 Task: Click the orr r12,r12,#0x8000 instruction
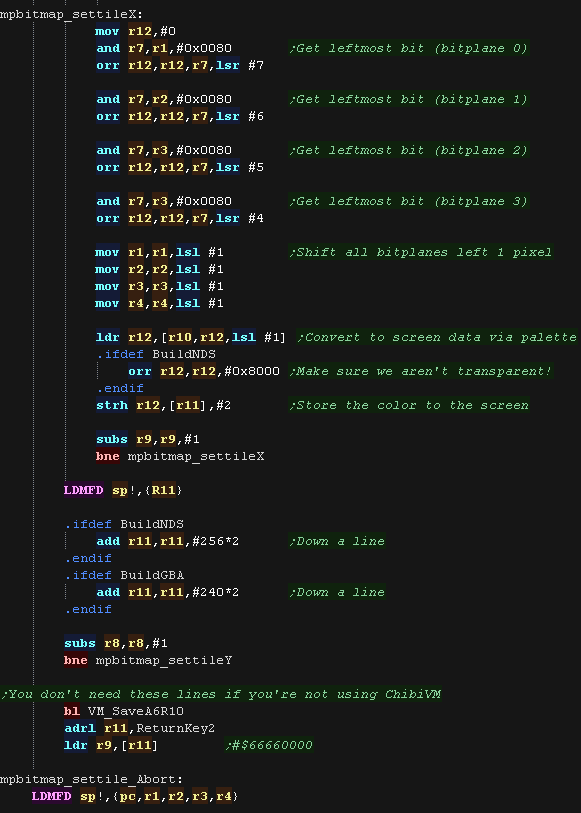click(x=204, y=371)
